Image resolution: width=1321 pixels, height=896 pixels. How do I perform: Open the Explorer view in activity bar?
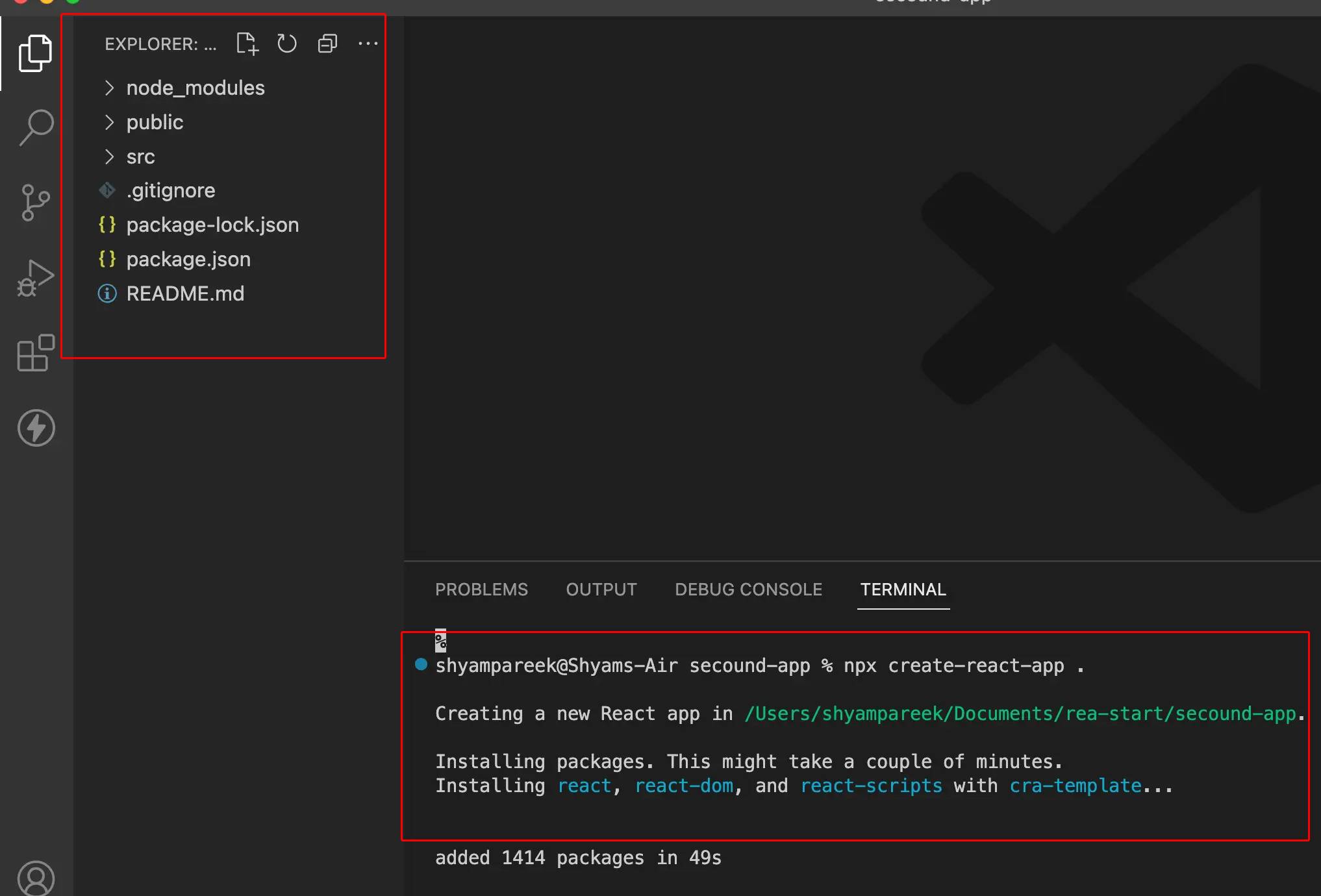point(36,53)
